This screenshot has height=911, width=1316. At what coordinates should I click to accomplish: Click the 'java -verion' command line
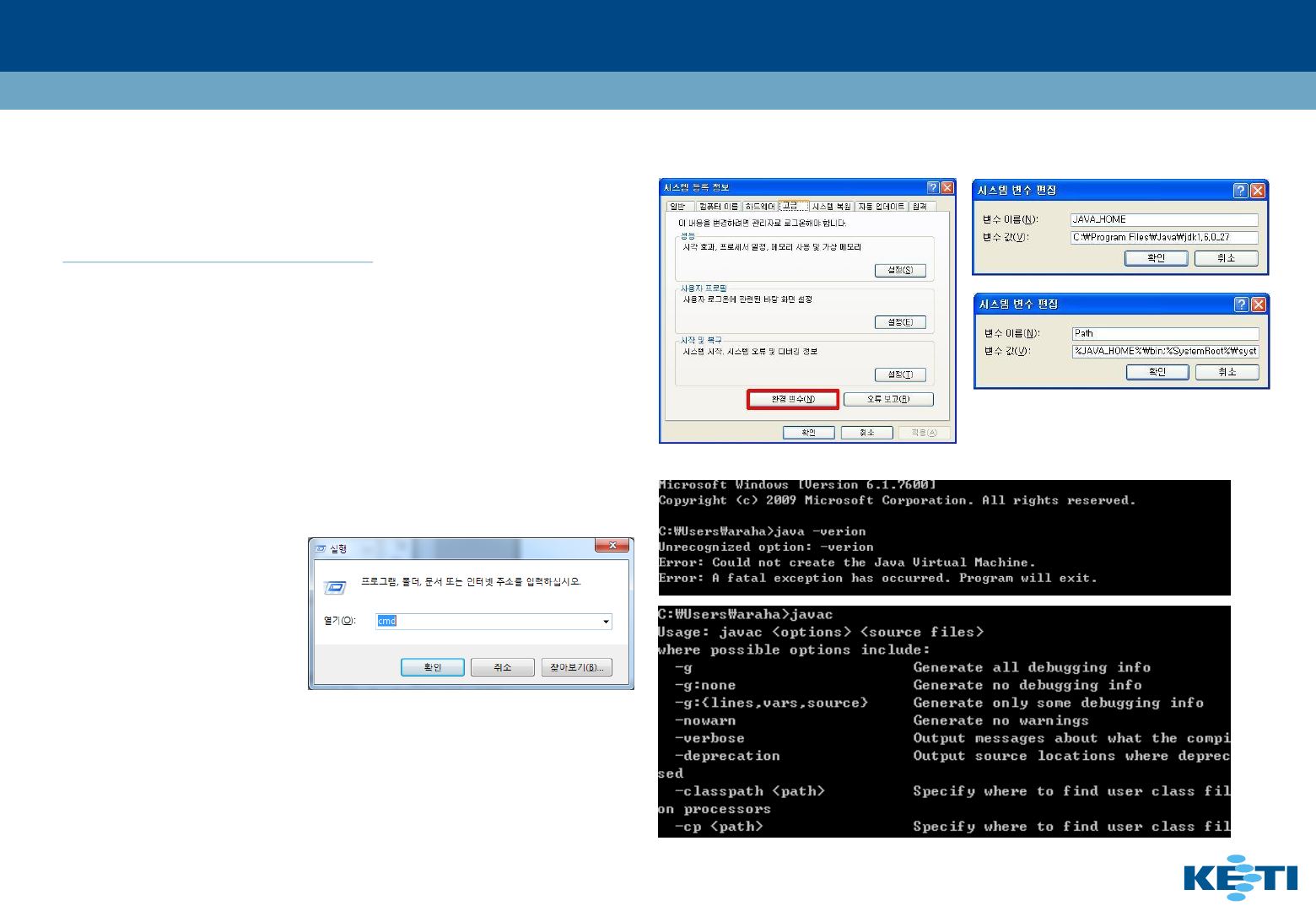[762, 531]
